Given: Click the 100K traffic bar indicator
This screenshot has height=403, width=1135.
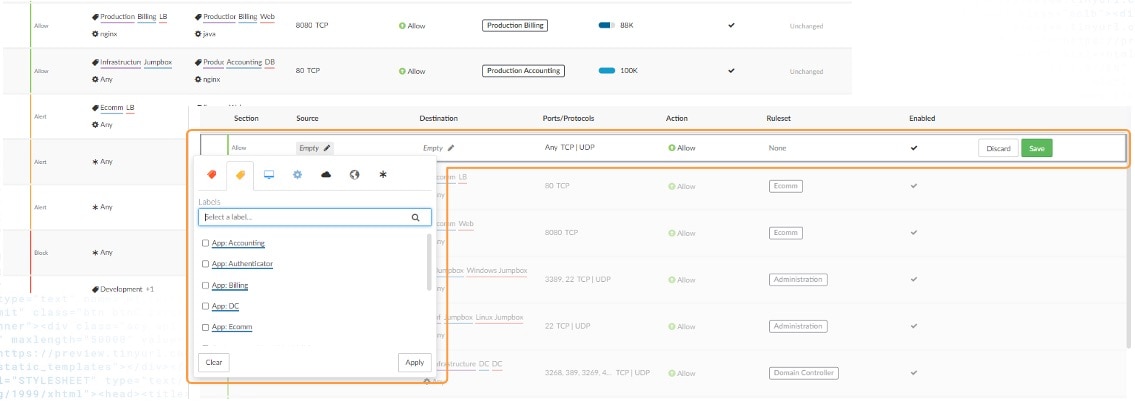Looking at the screenshot, I should coord(607,71).
